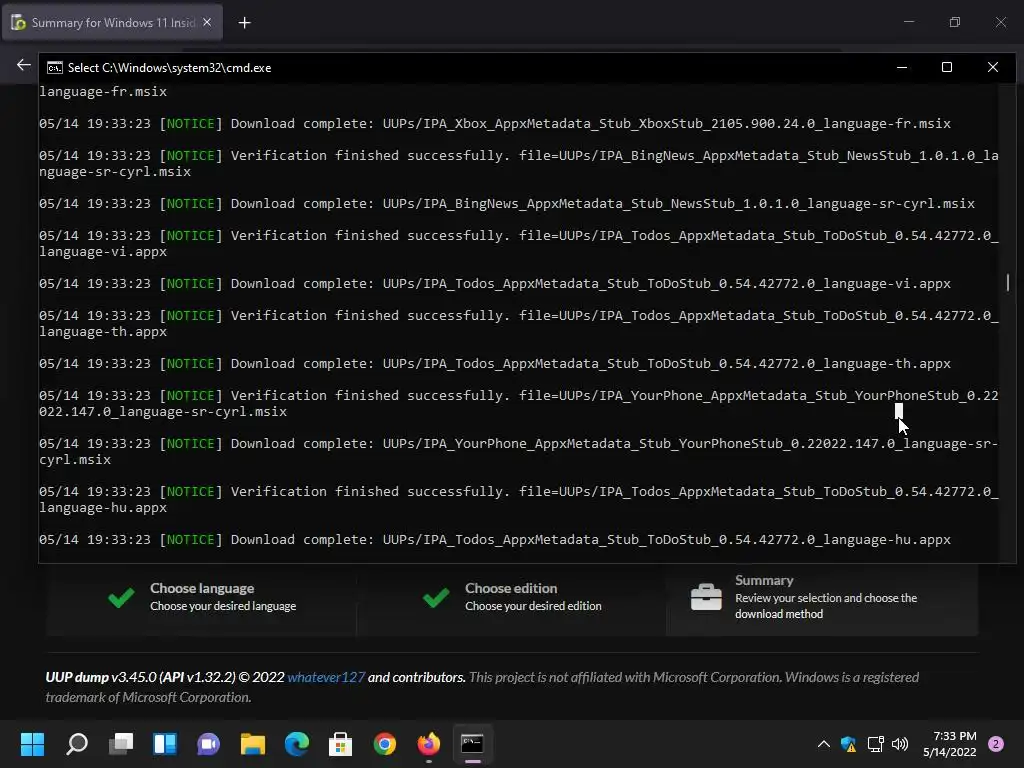Close the cmd.exe window
The image size is (1024, 768).
(x=993, y=67)
